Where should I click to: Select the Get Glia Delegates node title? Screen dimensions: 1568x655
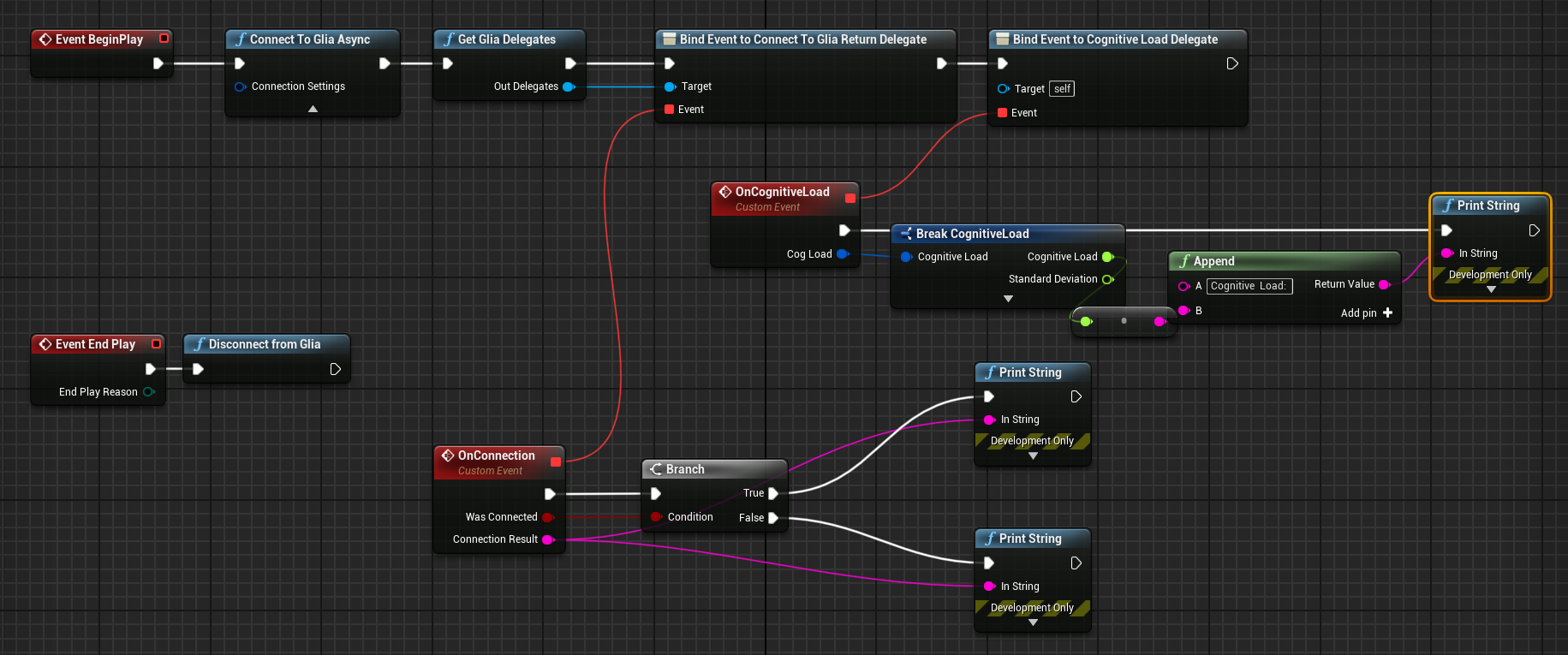click(x=506, y=39)
